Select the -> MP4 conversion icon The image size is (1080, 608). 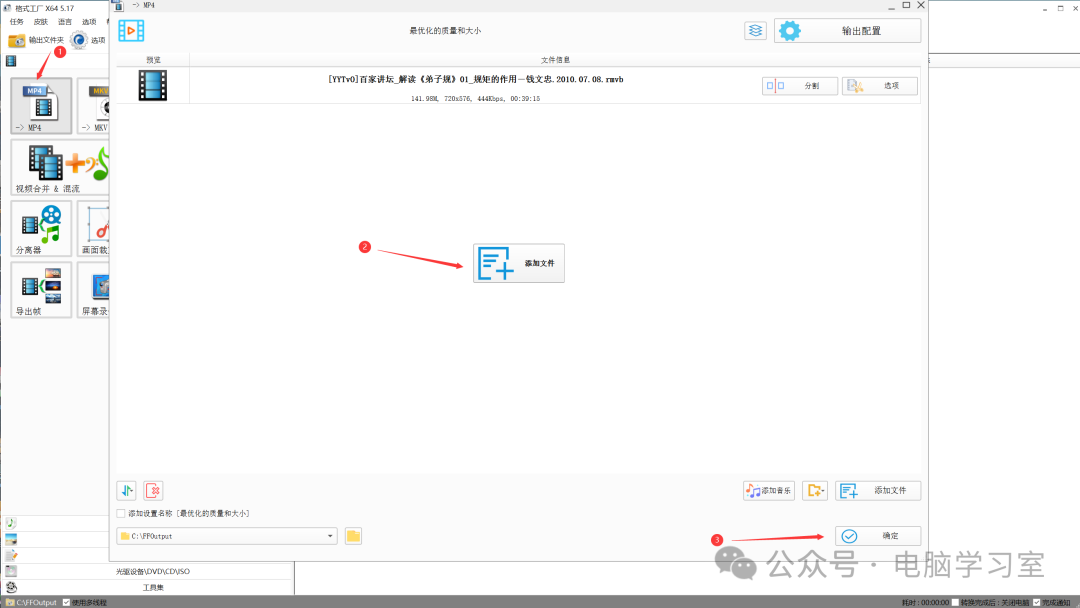pyautogui.click(x=41, y=106)
